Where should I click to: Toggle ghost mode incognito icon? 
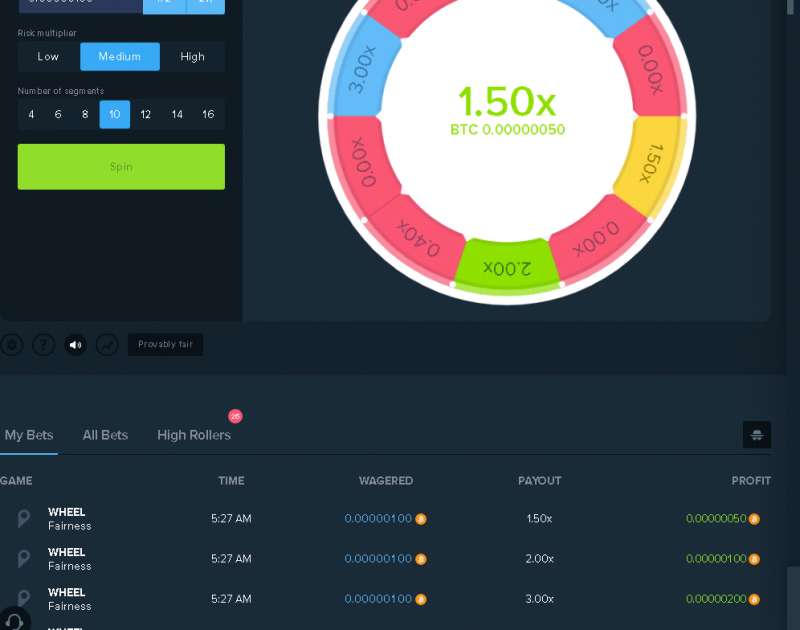tap(757, 435)
